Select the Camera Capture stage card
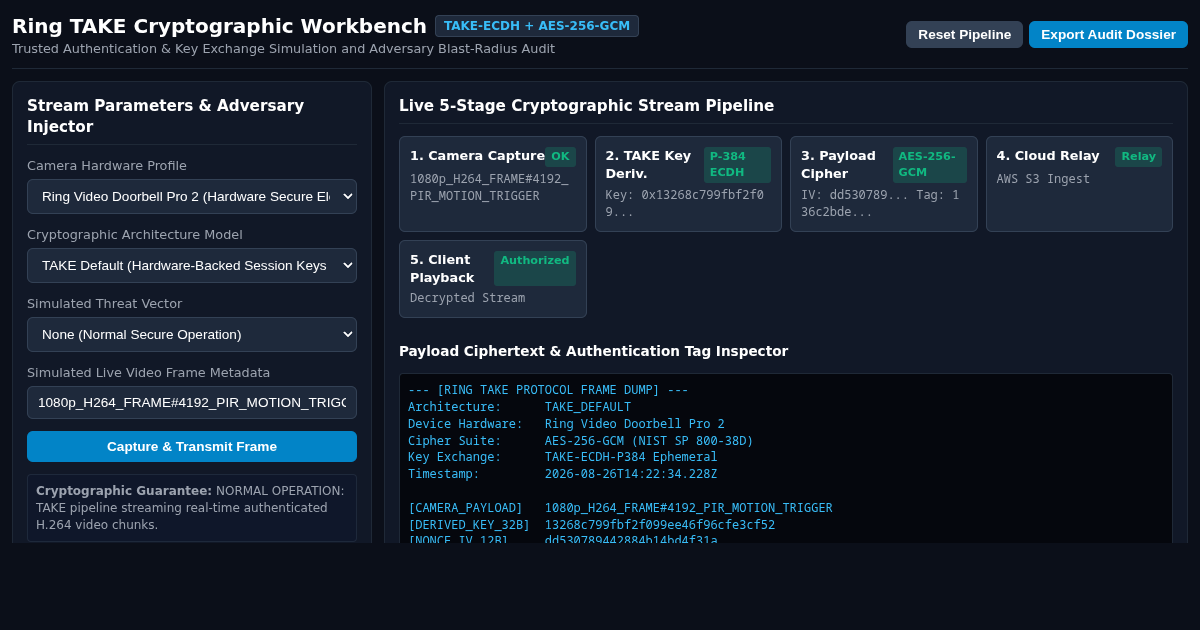The image size is (1200, 630). click(493, 184)
